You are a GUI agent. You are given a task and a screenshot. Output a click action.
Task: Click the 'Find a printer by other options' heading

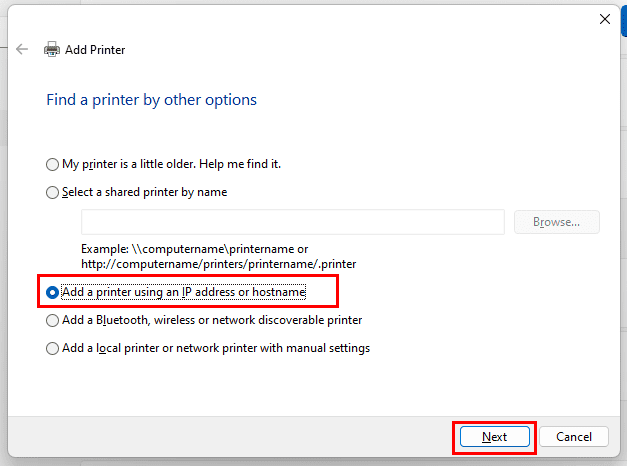151,100
